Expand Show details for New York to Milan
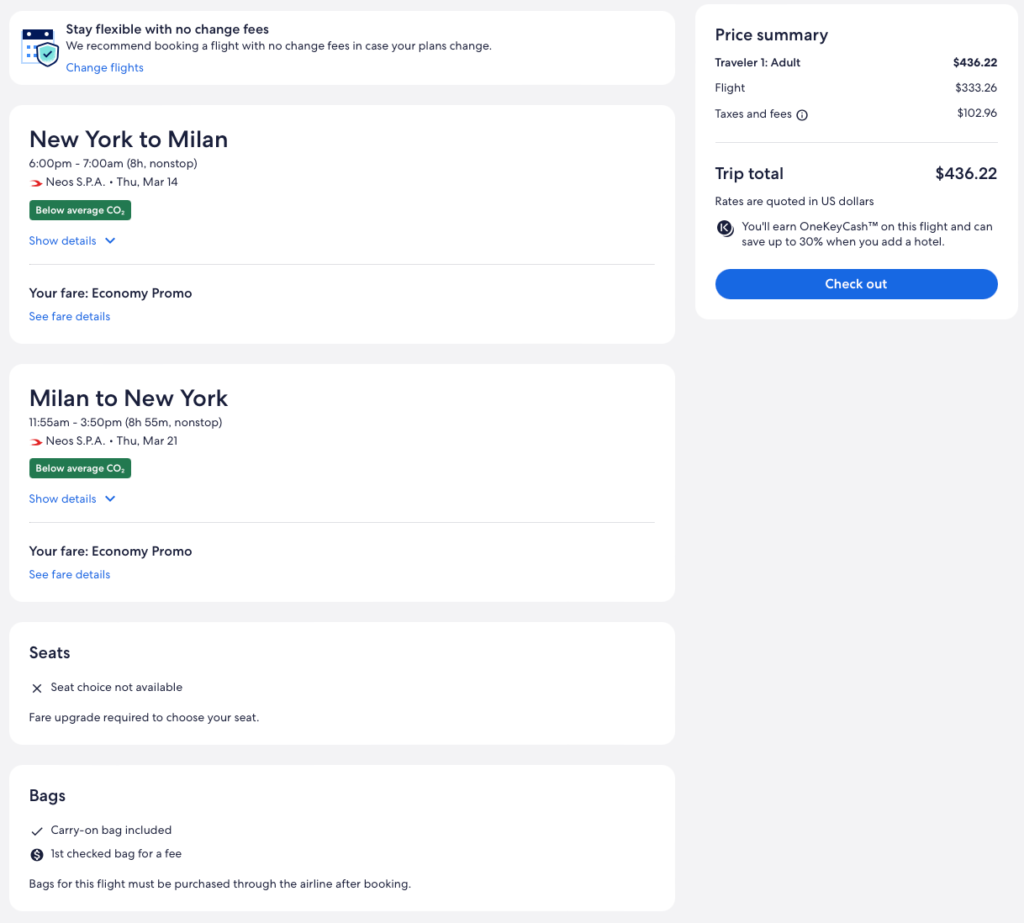The image size is (1024, 923). (72, 241)
